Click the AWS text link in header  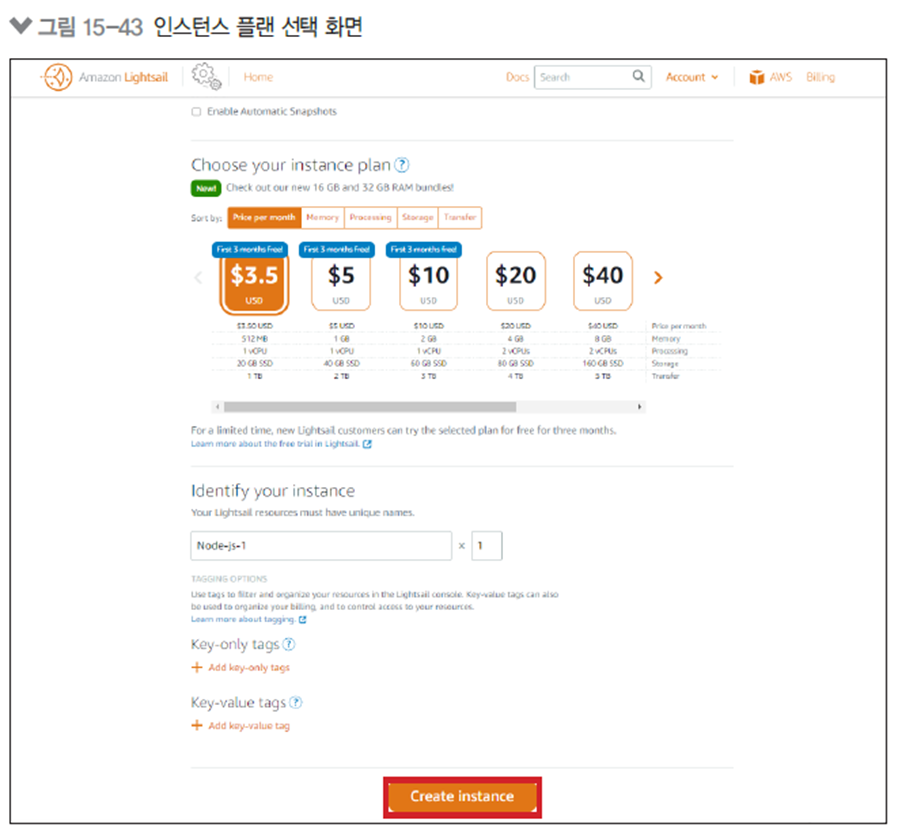tap(781, 77)
